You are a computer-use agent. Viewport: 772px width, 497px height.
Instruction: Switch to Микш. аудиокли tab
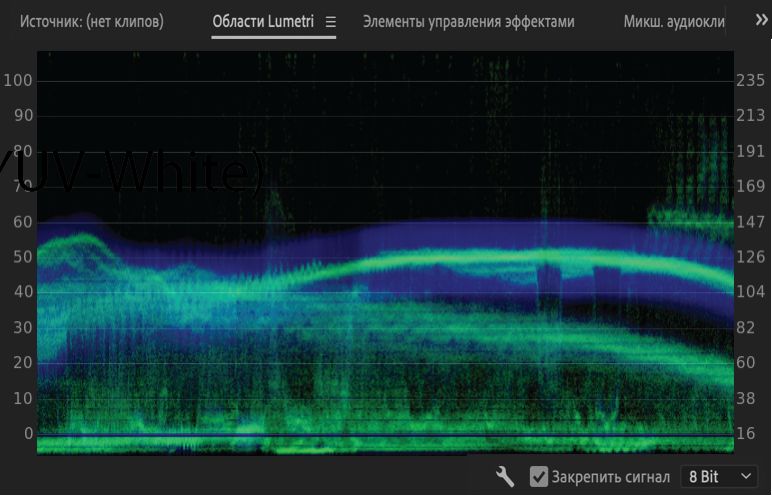674,22
